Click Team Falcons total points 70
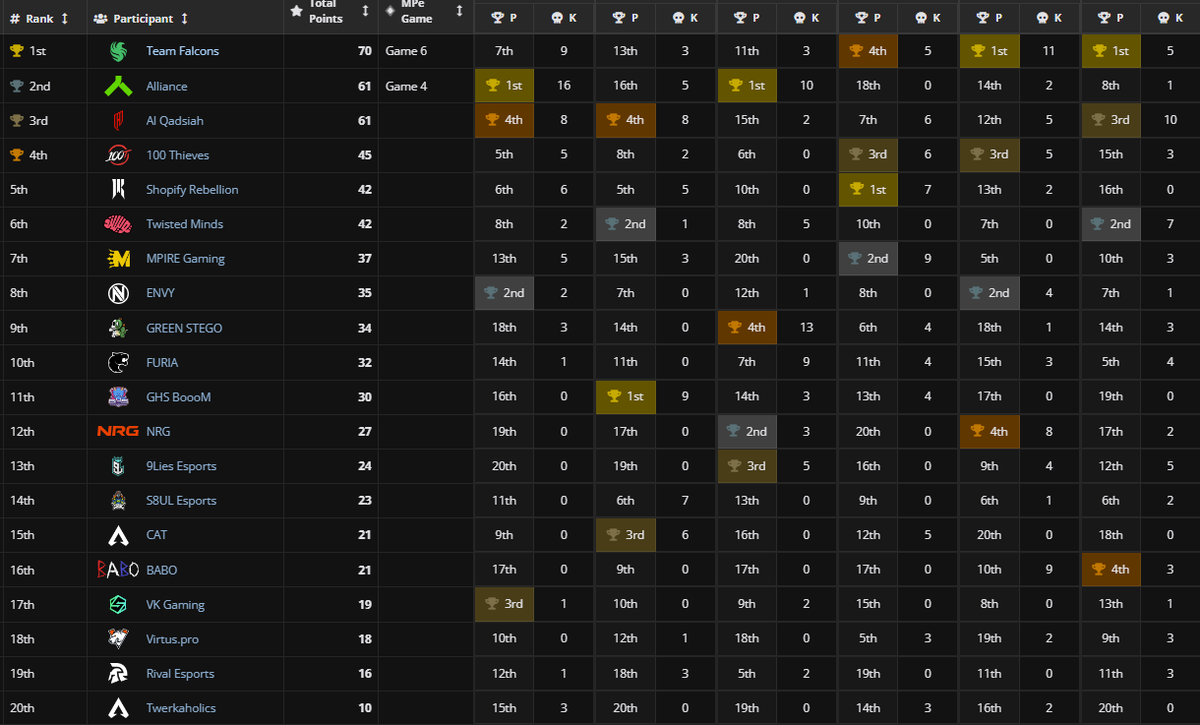The image size is (1200, 725). point(364,51)
